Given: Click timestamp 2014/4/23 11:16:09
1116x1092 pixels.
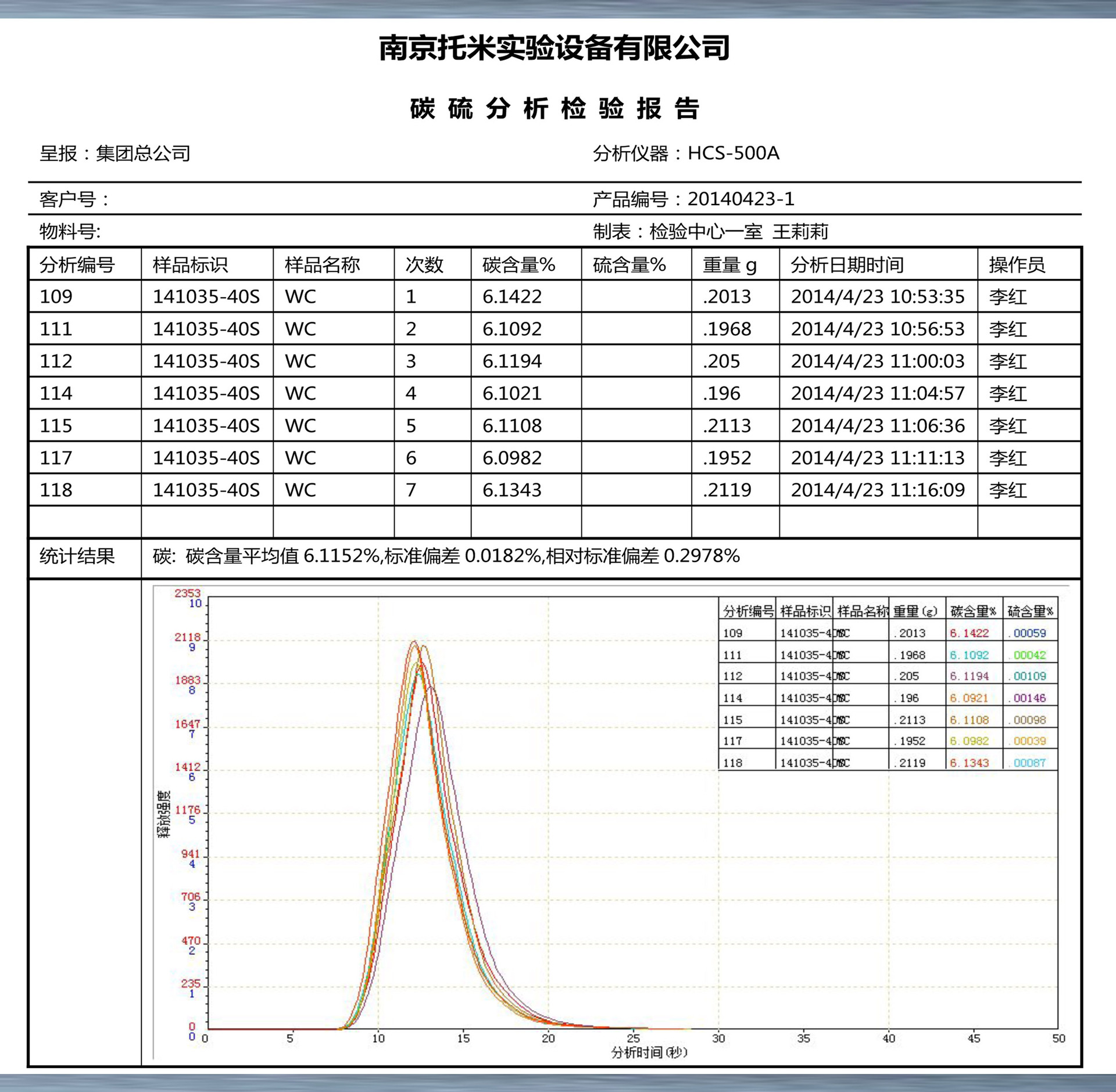Looking at the screenshot, I should pos(877,490).
